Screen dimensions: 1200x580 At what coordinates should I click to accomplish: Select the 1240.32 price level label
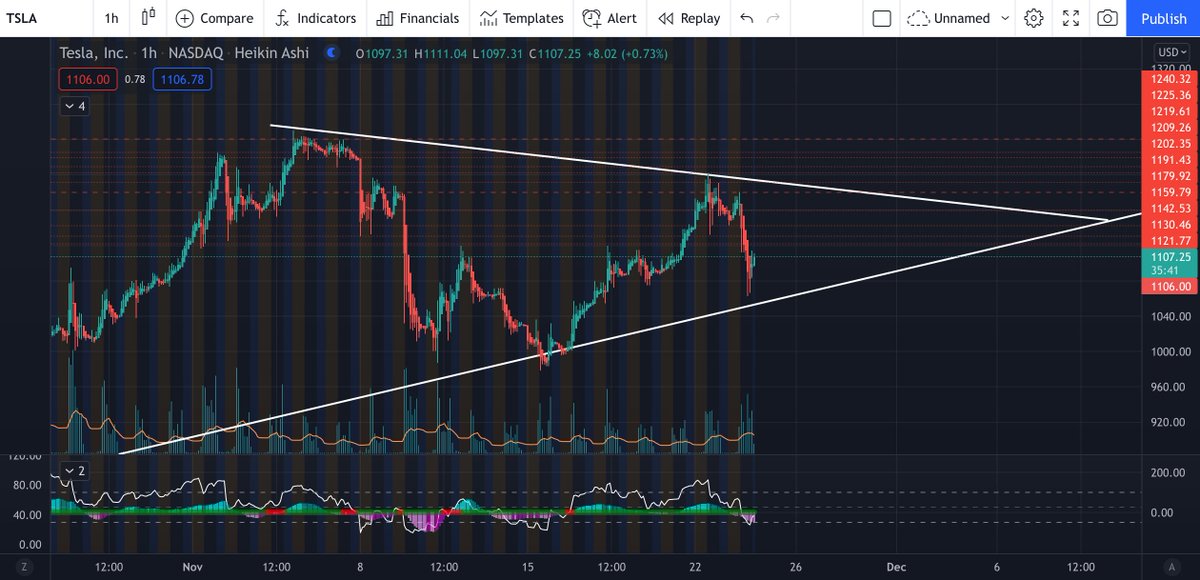pyautogui.click(x=1170, y=79)
